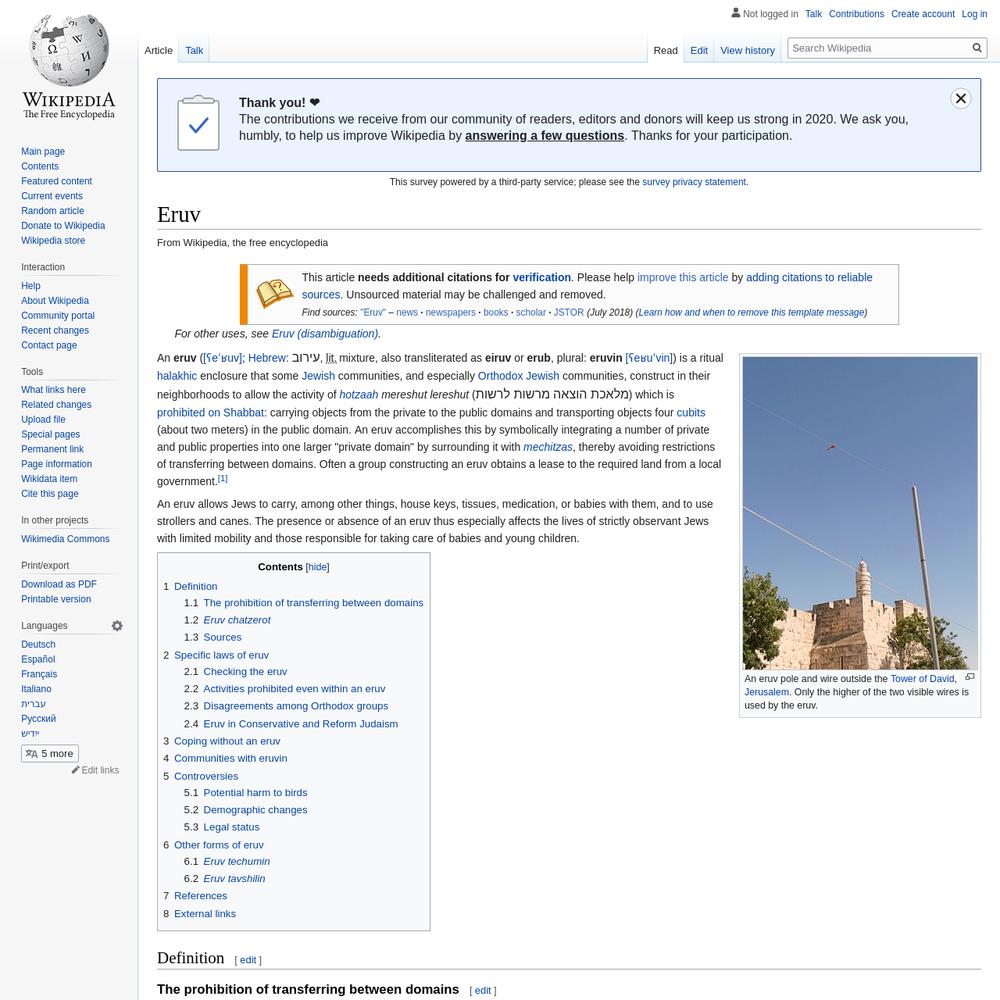
Task: Expand the 5 more languages button
Action: click(x=50, y=753)
